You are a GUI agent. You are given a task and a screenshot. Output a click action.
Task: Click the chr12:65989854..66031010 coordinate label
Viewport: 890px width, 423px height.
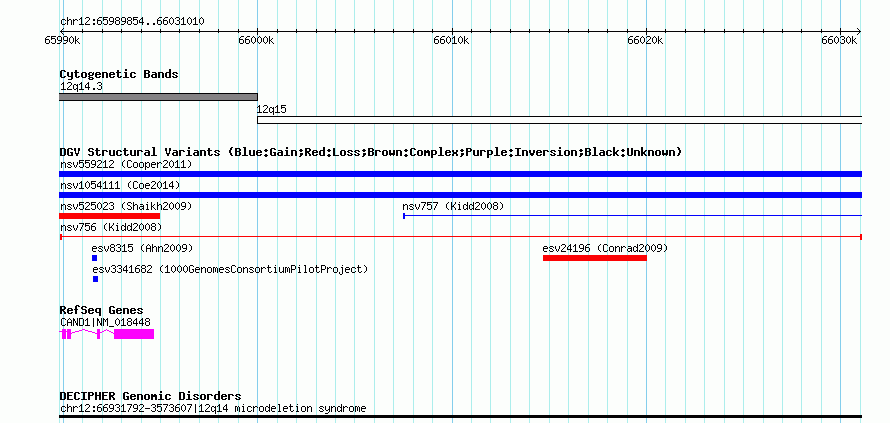click(x=132, y=22)
